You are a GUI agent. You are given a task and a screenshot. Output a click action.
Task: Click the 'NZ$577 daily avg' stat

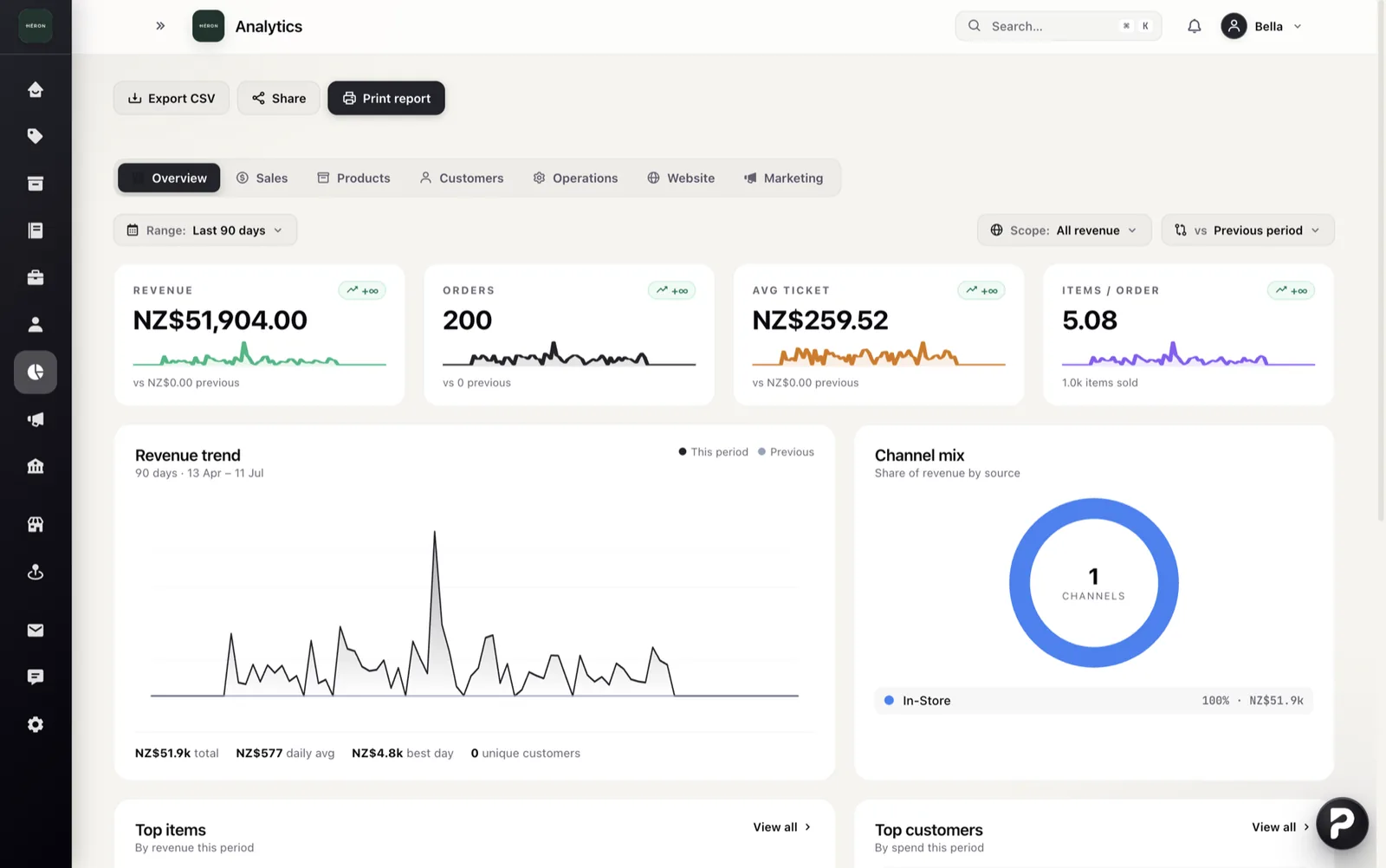click(285, 754)
